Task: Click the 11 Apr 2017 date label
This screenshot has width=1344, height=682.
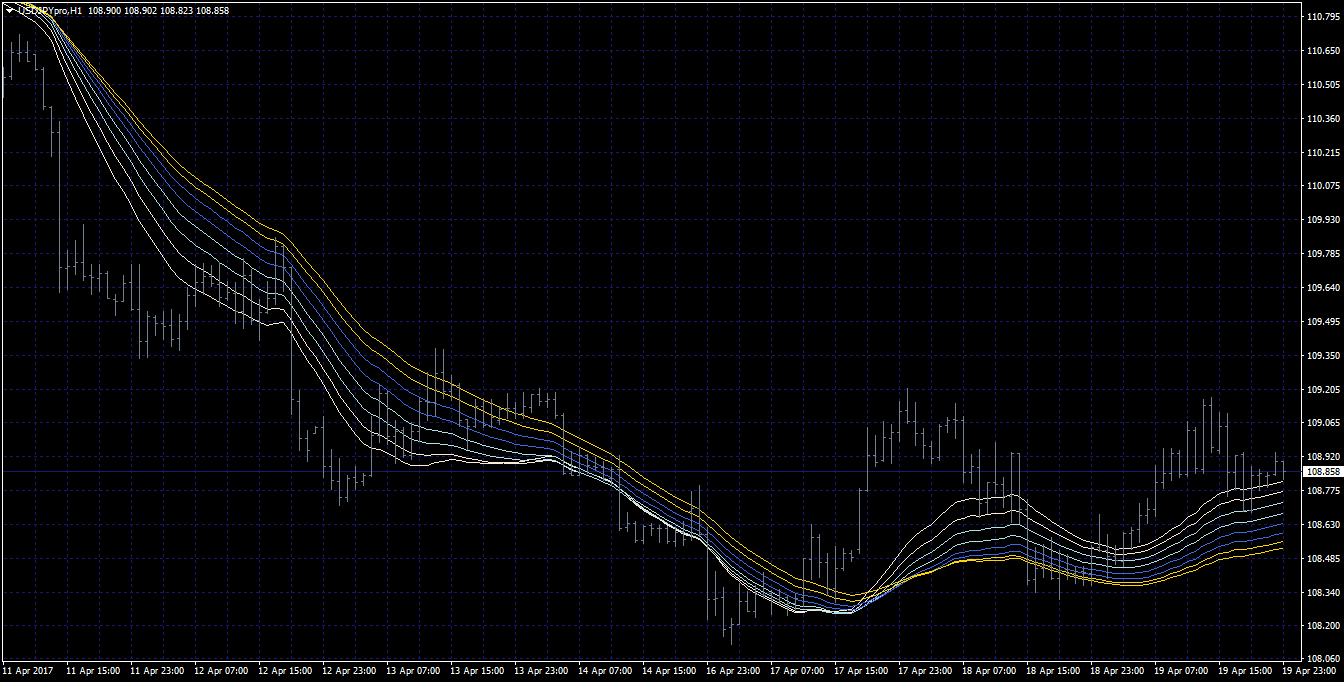Action: click(x=28, y=671)
